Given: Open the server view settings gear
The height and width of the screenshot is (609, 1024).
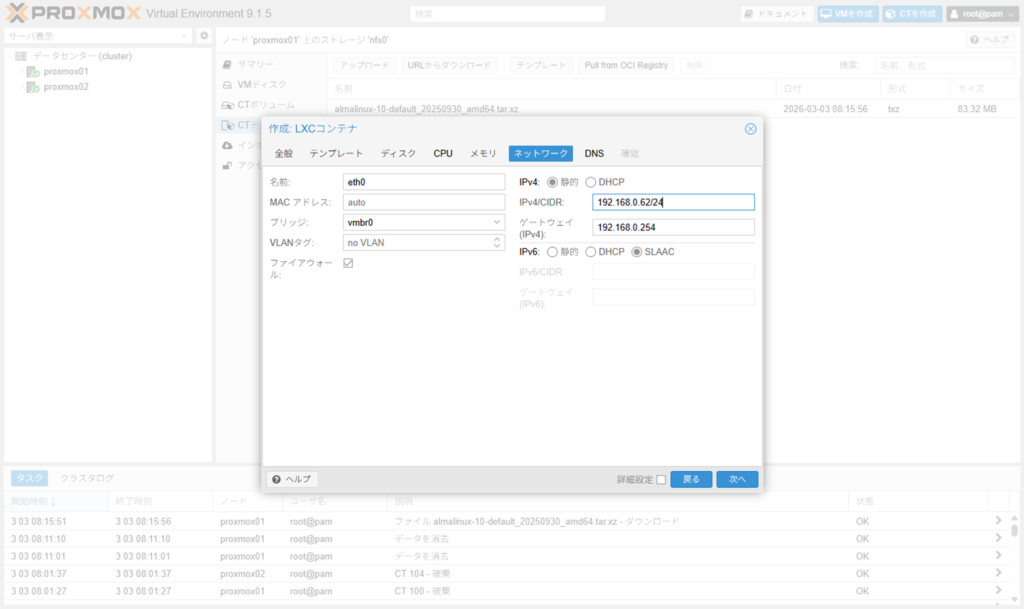Looking at the screenshot, I should click(x=204, y=36).
